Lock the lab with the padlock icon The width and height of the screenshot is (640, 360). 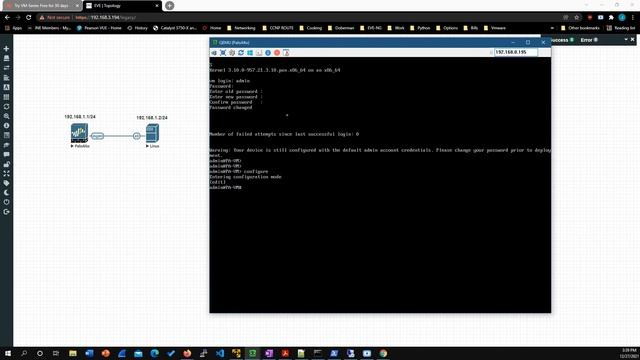(6, 164)
